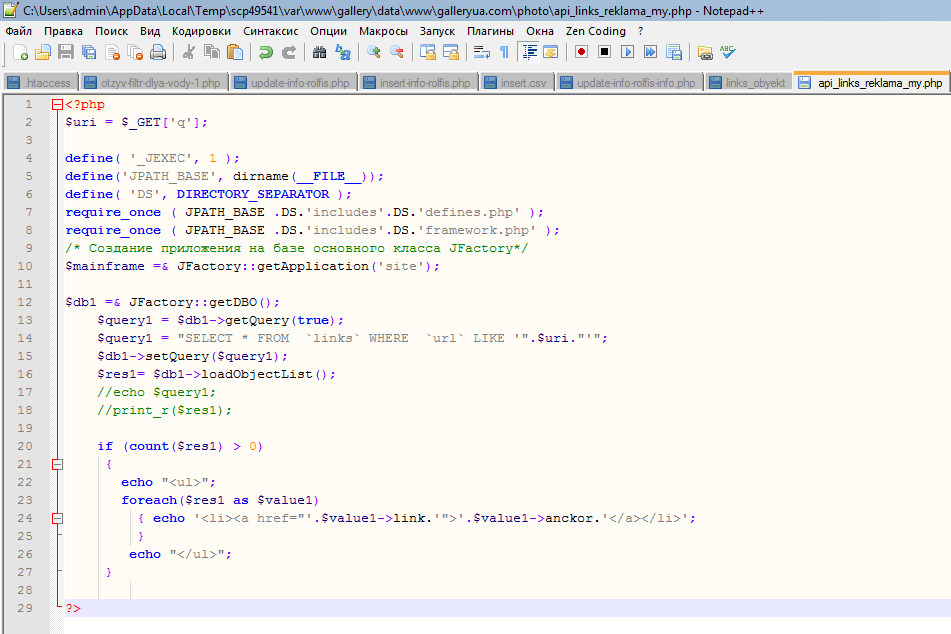Open the question mark help menu
The width and height of the screenshot is (951, 634).
(640, 31)
